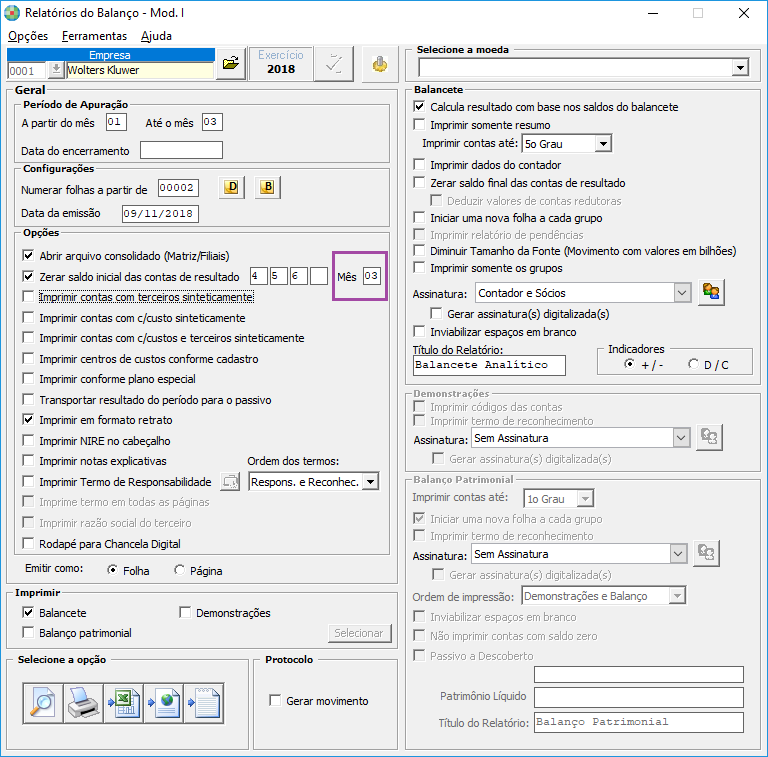The width and height of the screenshot is (768, 757).
Task: Enable Imprimir contas com terceiros sinteticamente
Action: tap(28, 297)
